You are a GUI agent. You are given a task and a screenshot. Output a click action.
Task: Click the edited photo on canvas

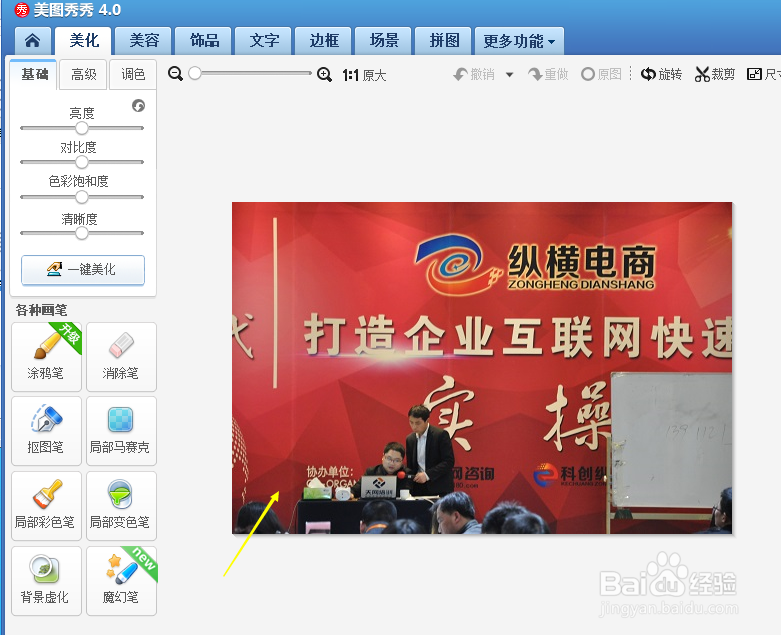pos(482,368)
